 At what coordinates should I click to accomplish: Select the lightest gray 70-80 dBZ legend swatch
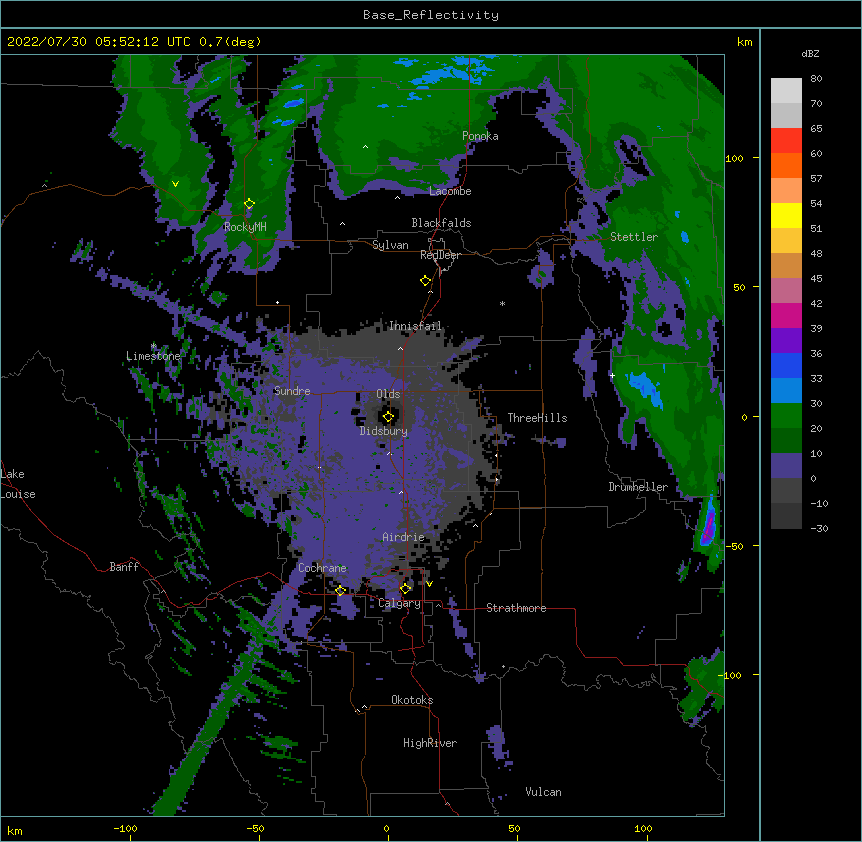click(786, 91)
